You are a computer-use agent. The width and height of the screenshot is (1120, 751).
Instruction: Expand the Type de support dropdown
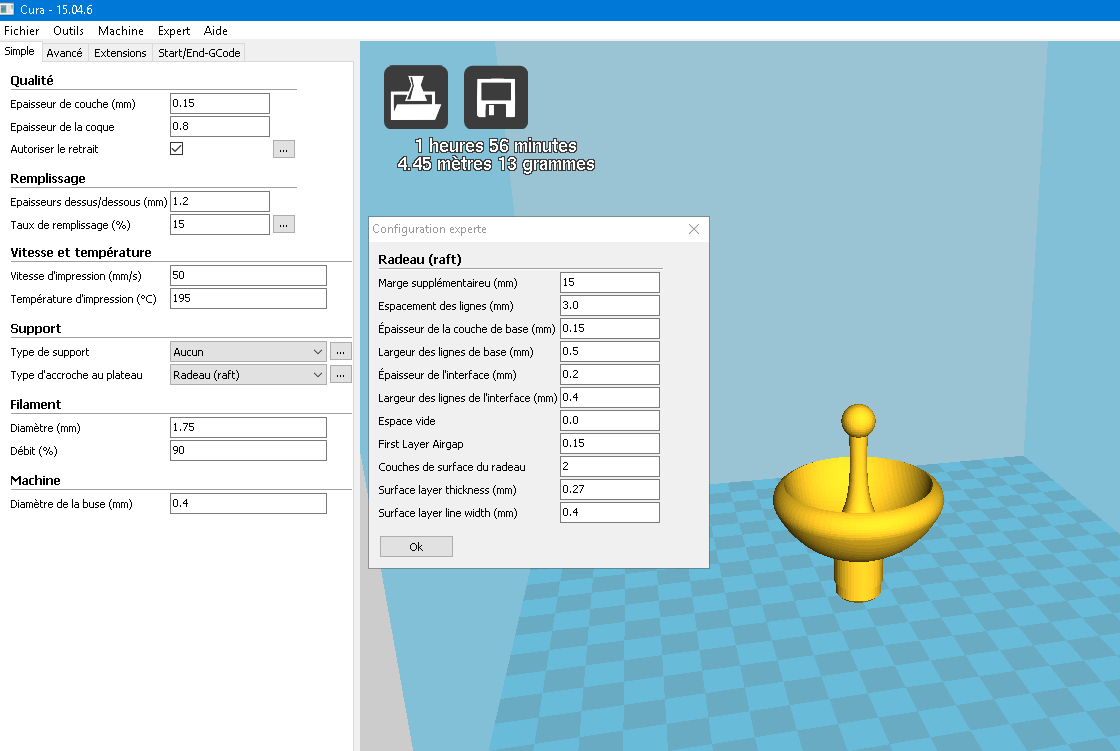click(x=248, y=352)
